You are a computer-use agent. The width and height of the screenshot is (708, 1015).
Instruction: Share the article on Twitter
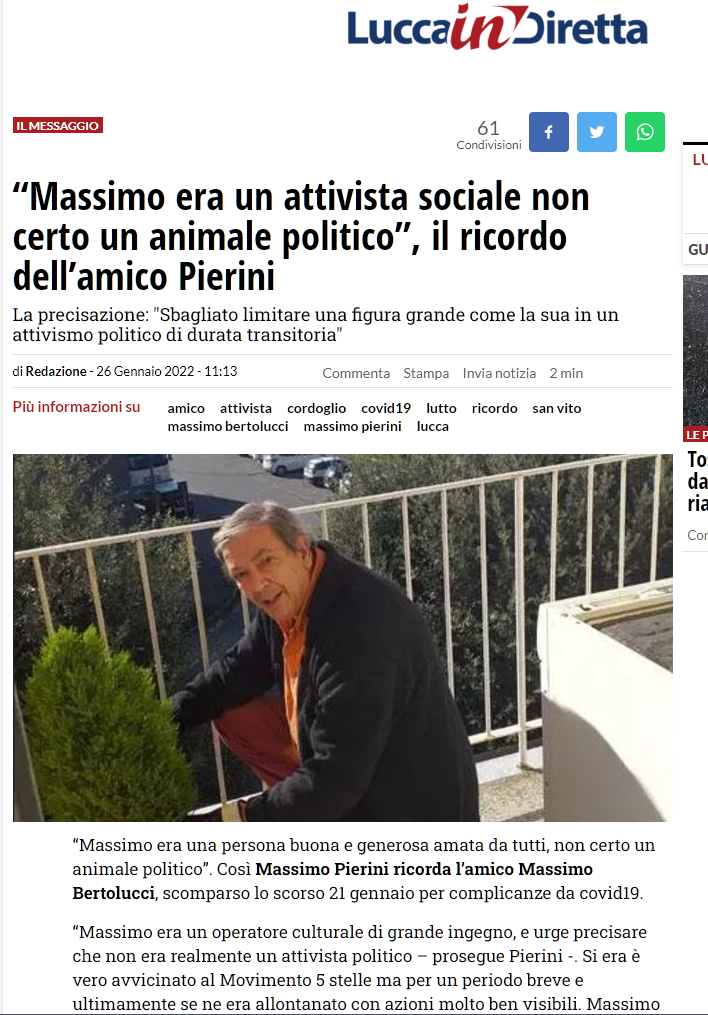[x=597, y=132]
